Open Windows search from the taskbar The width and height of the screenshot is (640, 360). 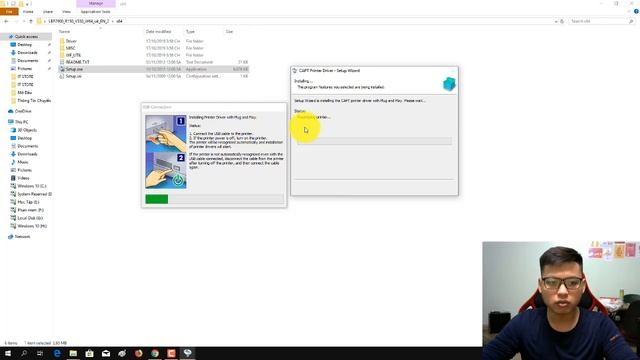tap(24, 353)
